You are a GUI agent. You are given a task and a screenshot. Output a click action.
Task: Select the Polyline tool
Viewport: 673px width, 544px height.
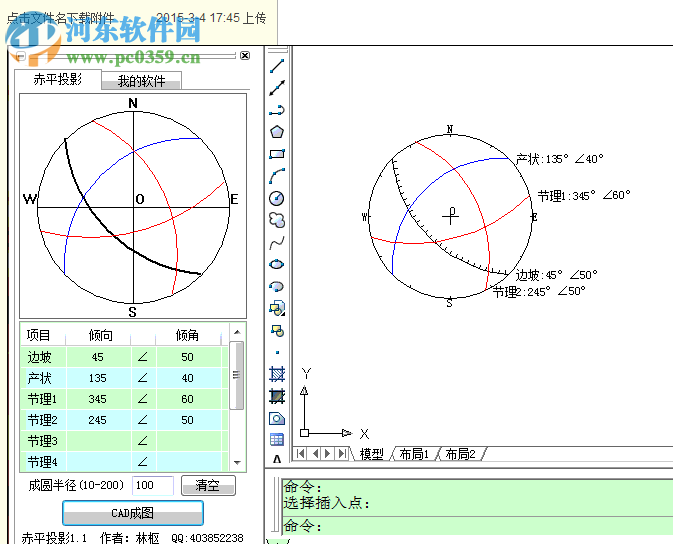coord(277,110)
